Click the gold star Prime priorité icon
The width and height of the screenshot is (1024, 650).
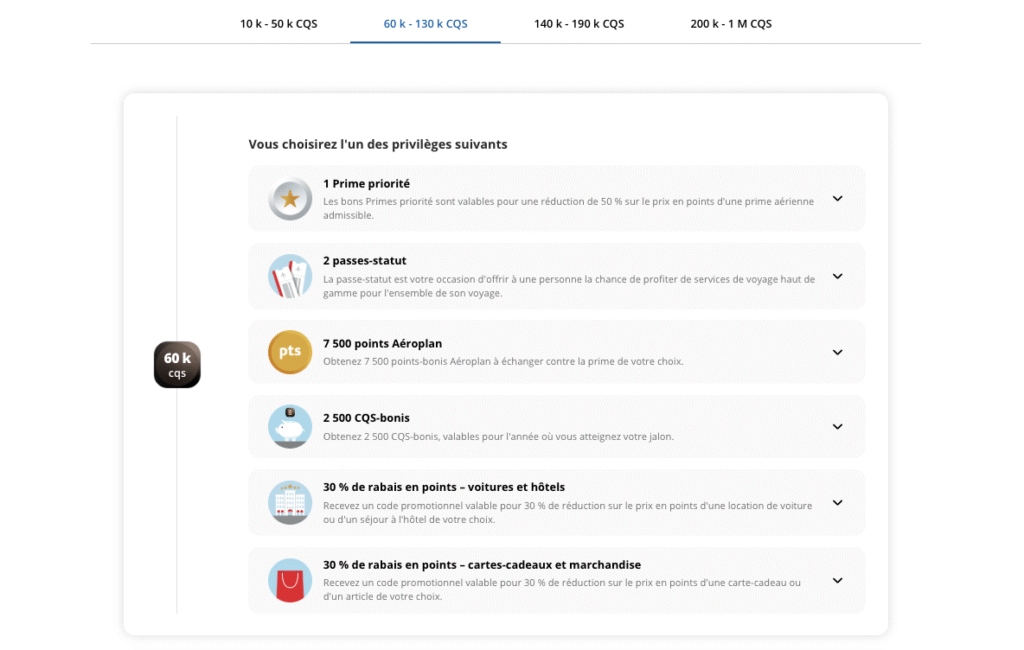(x=289, y=199)
